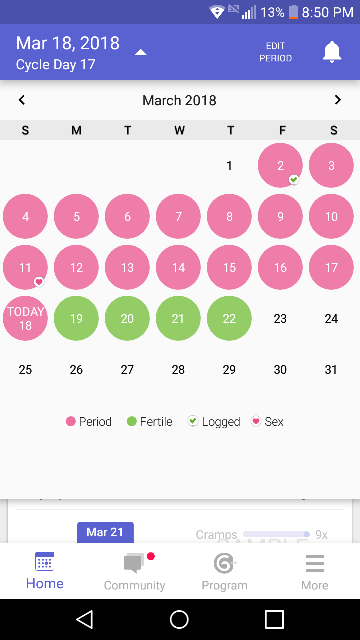Viewport: 360px width, 640px height.
Task: Tap the Home calendar icon
Action: pos(44,562)
